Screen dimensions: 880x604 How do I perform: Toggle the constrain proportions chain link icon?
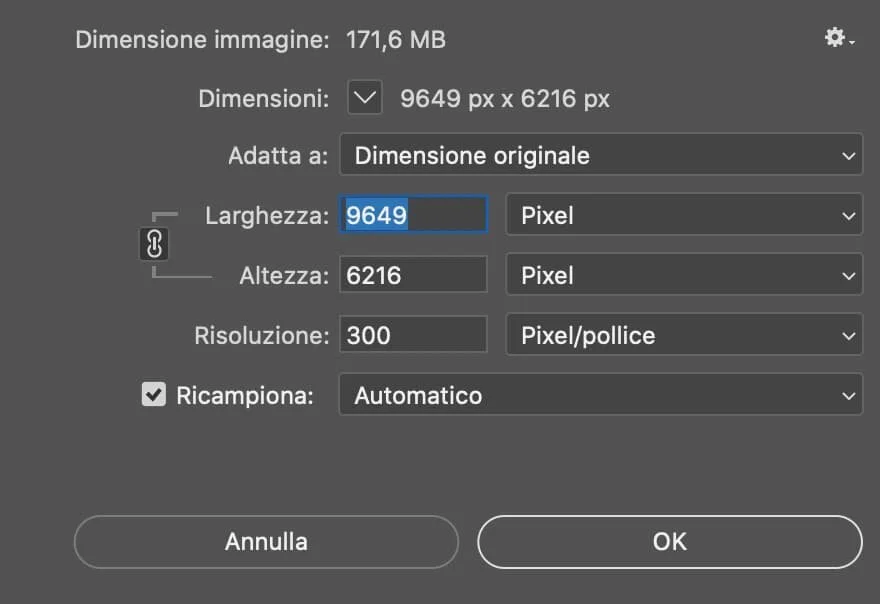154,244
